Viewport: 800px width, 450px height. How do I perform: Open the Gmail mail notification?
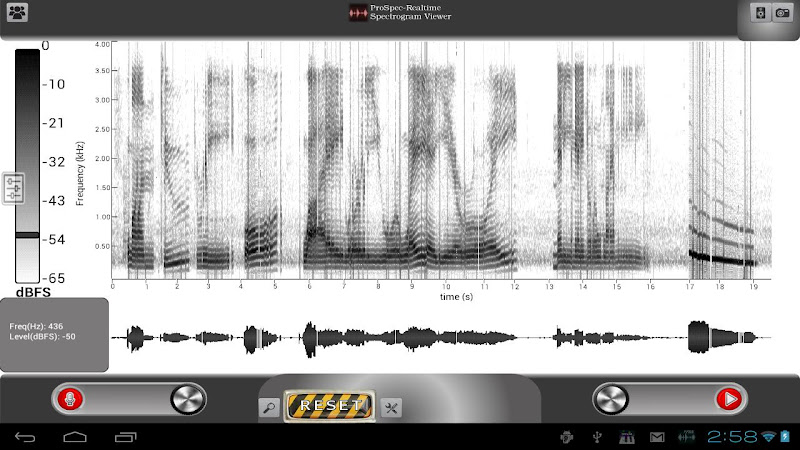click(x=657, y=437)
